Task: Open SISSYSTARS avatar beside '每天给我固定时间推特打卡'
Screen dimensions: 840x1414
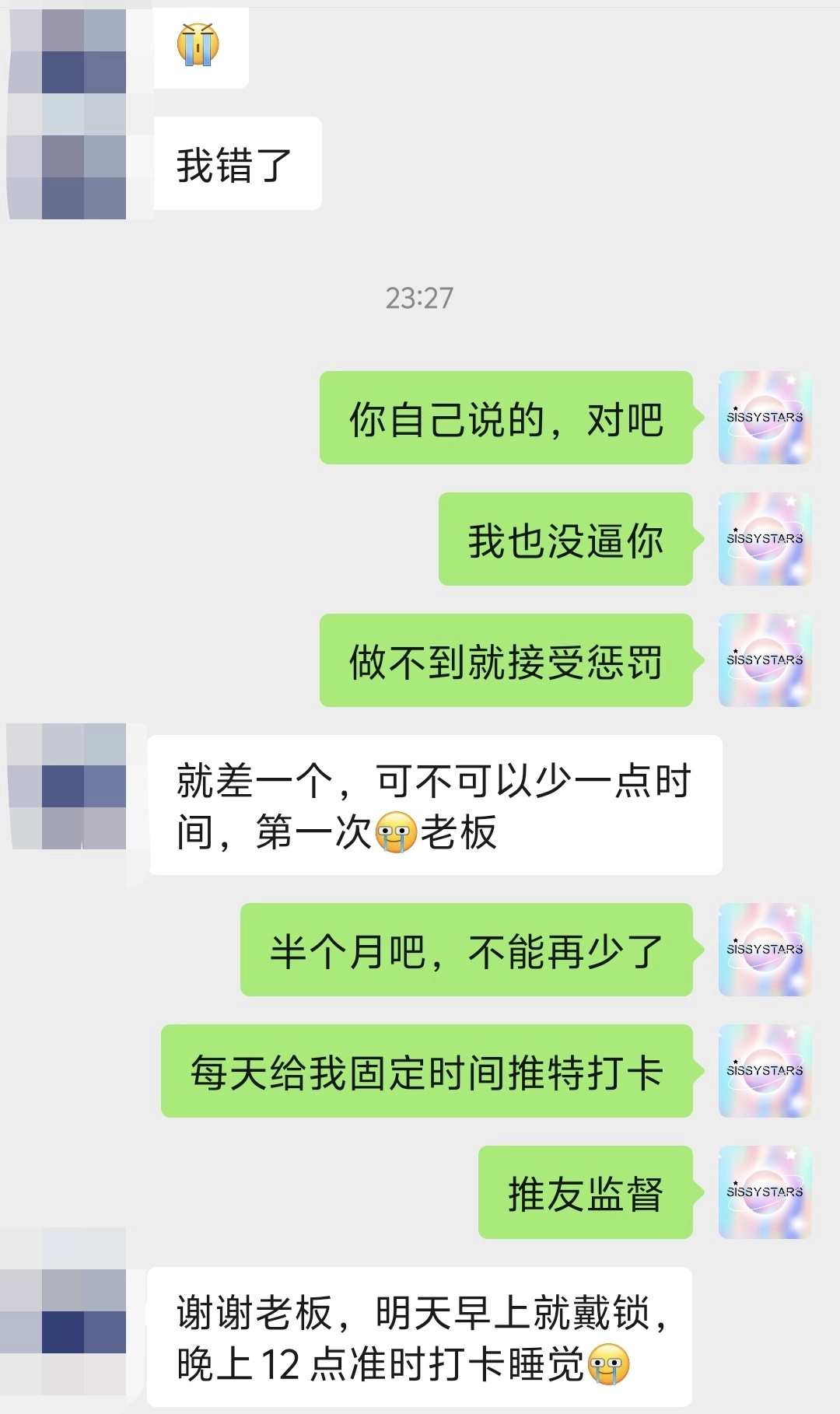Action: (765, 1071)
